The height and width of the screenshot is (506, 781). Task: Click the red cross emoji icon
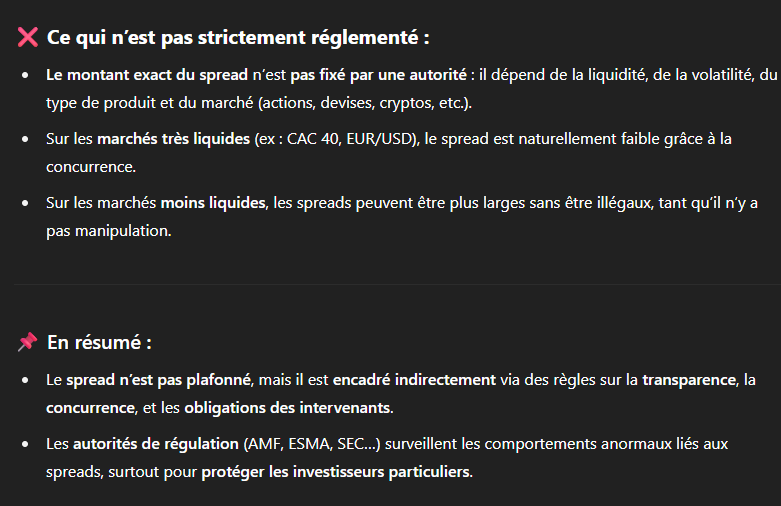click(x=28, y=37)
